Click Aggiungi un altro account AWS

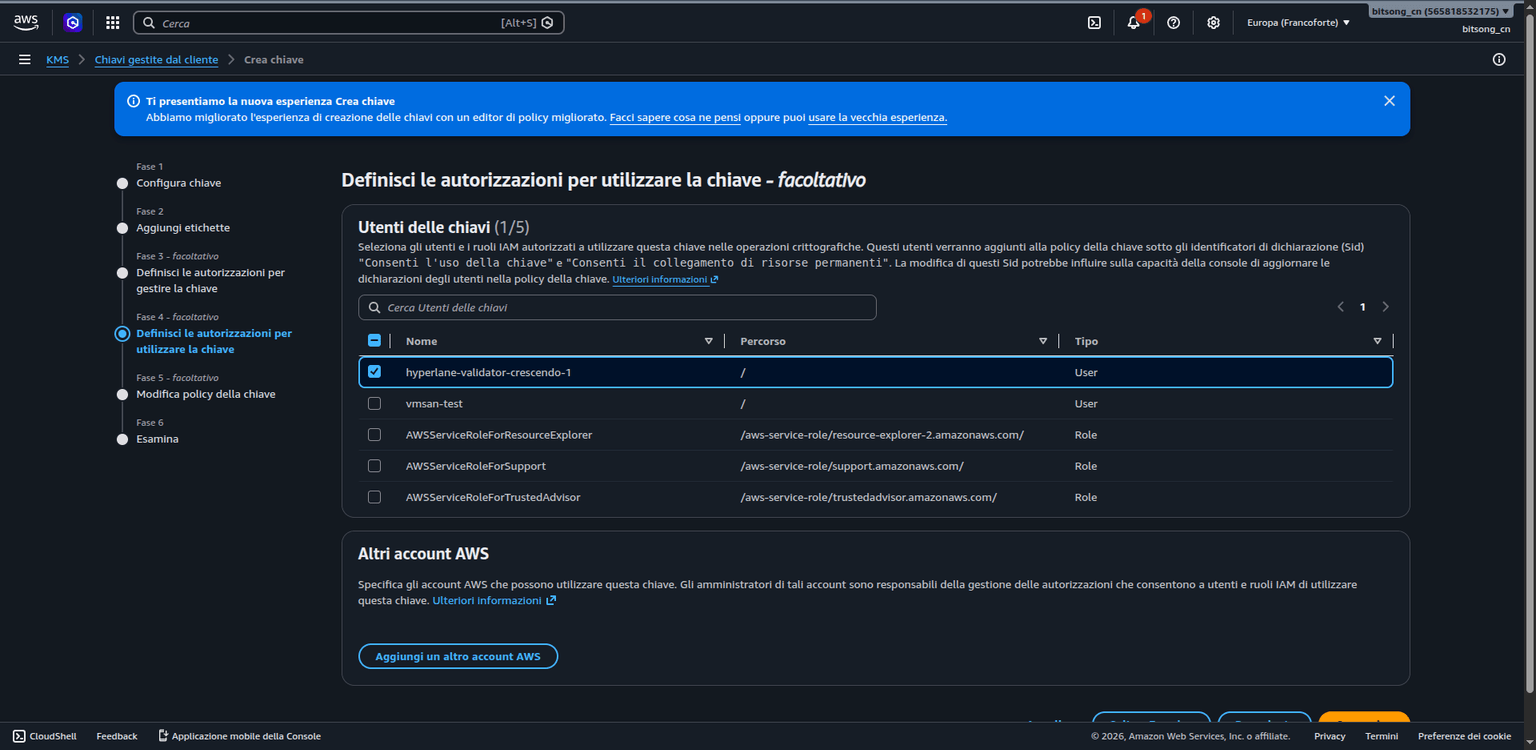(458, 657)
